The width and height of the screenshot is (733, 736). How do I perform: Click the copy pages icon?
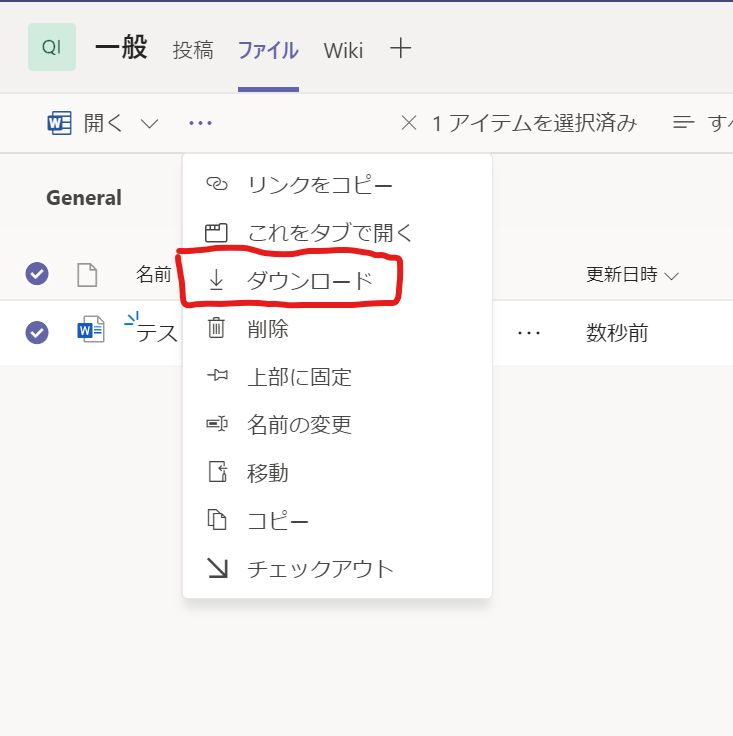[217, 520]
